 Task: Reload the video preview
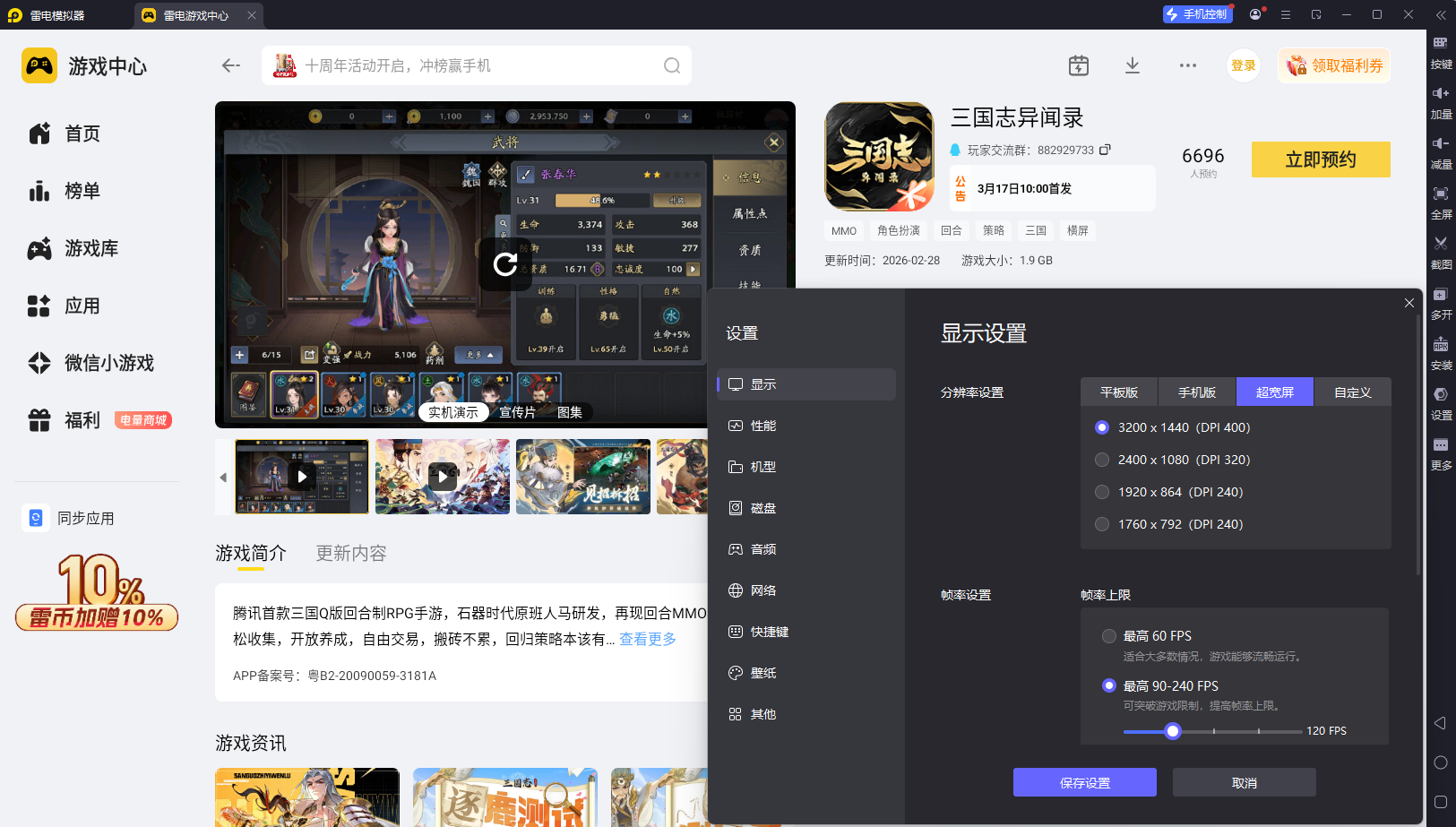click(x=505, y=263)
